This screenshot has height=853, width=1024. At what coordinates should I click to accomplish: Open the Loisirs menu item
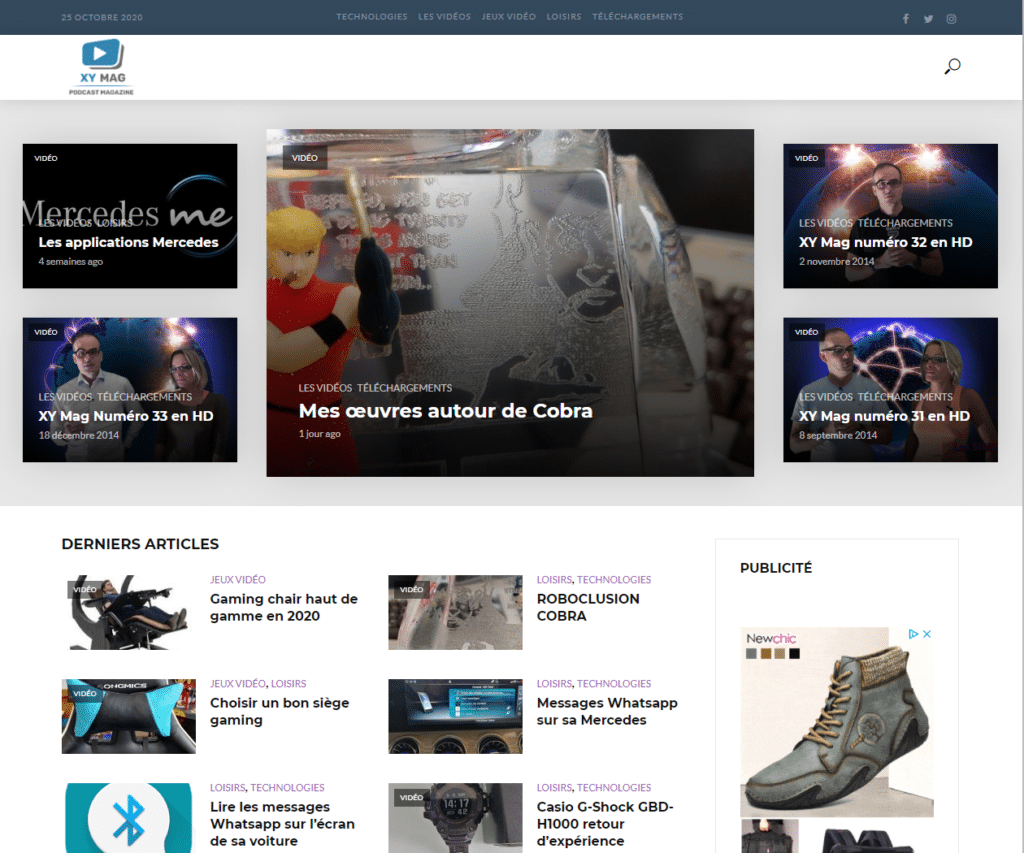(x=564, y=17)
